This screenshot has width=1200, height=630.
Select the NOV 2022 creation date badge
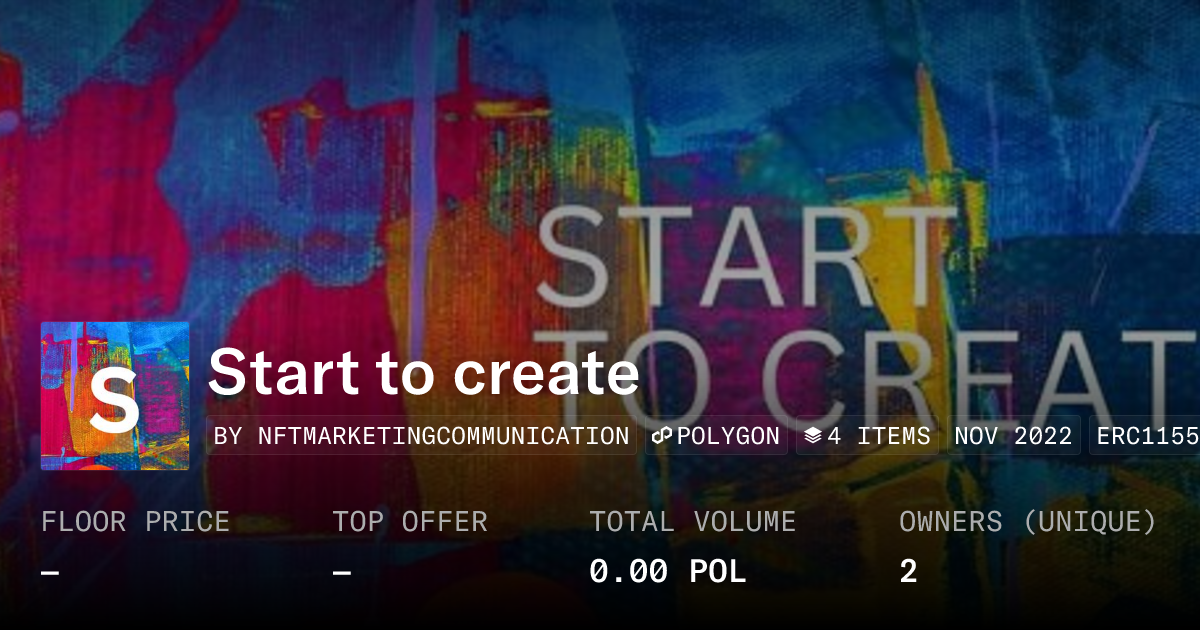tap(1013, 436)
